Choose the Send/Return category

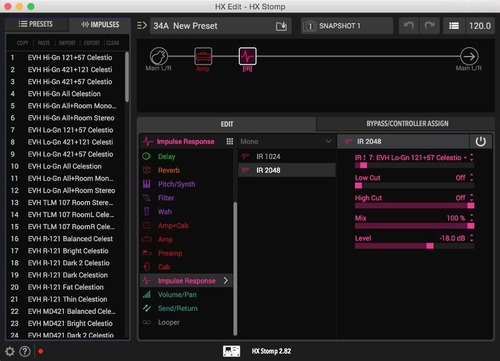point(187,308)
